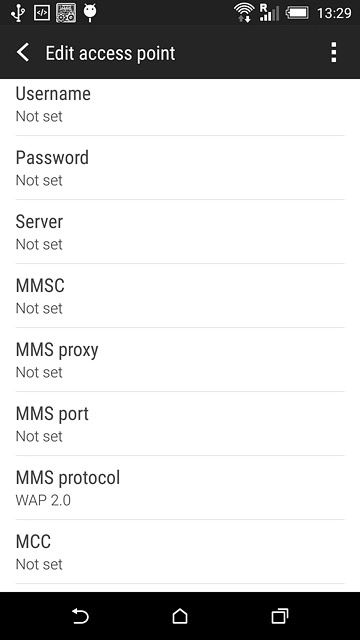Set the MMSC value
The width and height of the screenshot is (360, 640).
coord(180,296)
